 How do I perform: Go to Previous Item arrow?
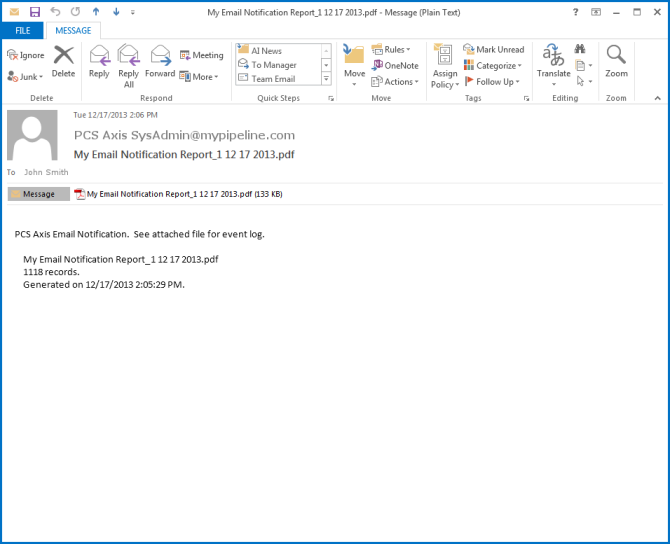point(96,12)
